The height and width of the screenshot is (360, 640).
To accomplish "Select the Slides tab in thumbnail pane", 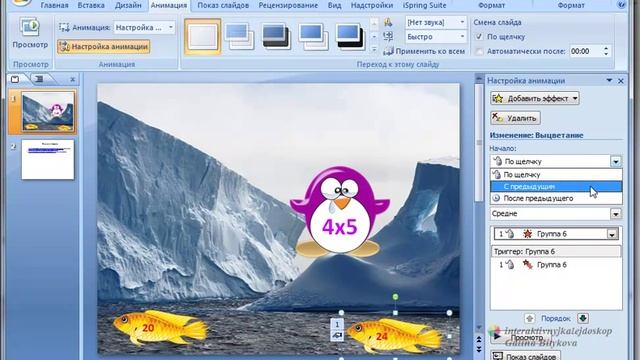I will point(16,79).
